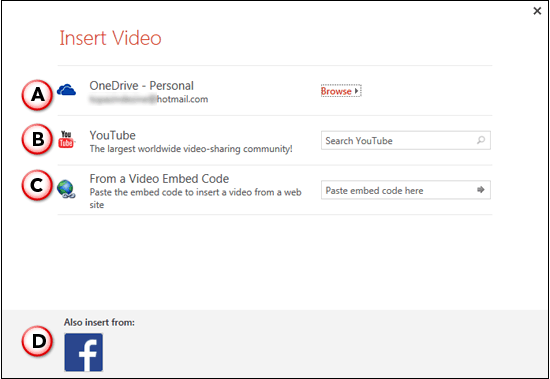Click the OneDrive cloud icon

tap(66, 90)
